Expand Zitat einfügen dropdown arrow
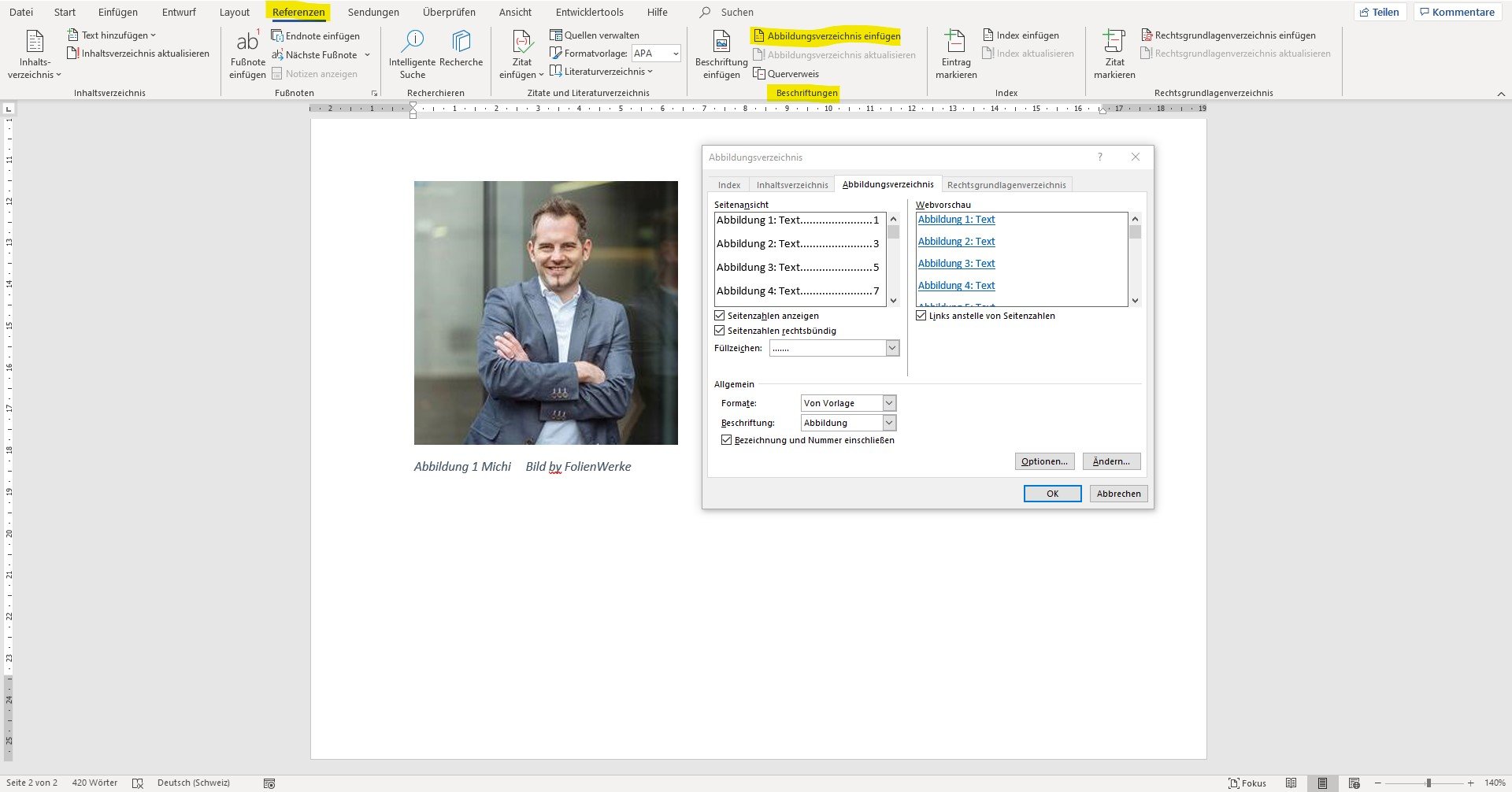Screen dimensions: 1512x792 [x=541, y=76]
